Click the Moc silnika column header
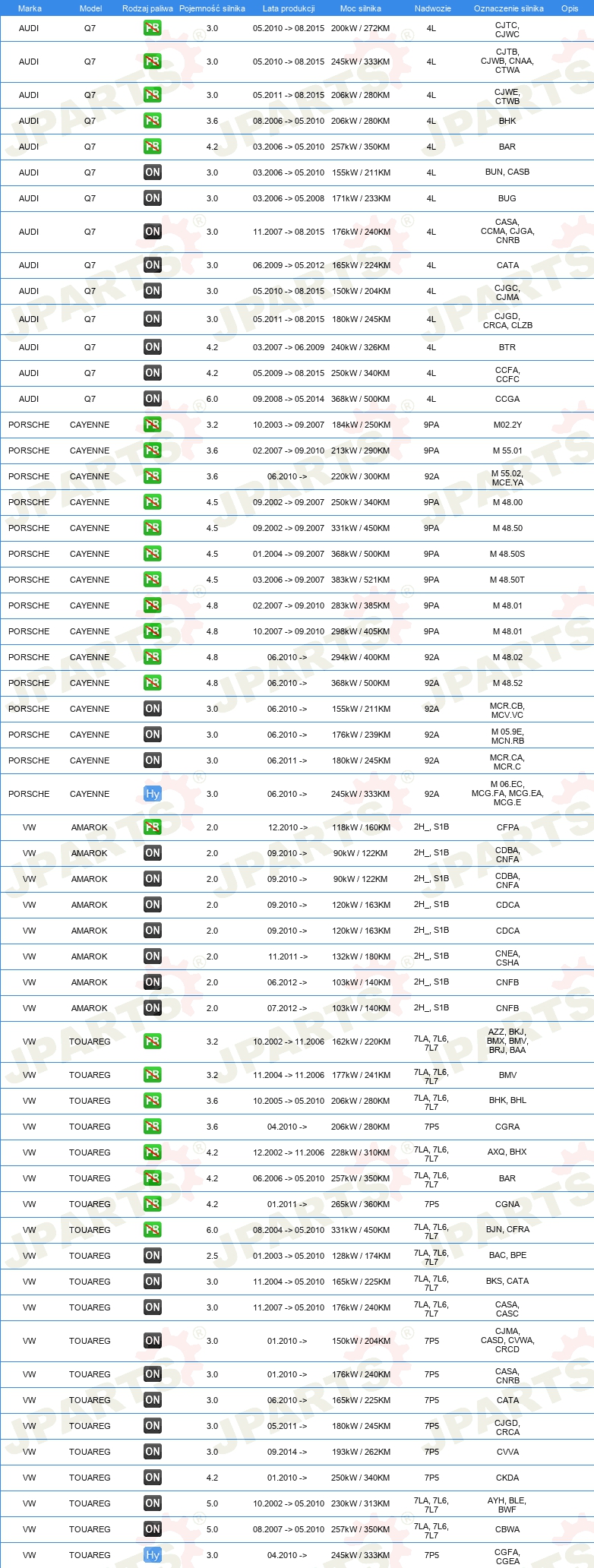This screenshot has height=1568, width=594. click(x=361, y=8)
